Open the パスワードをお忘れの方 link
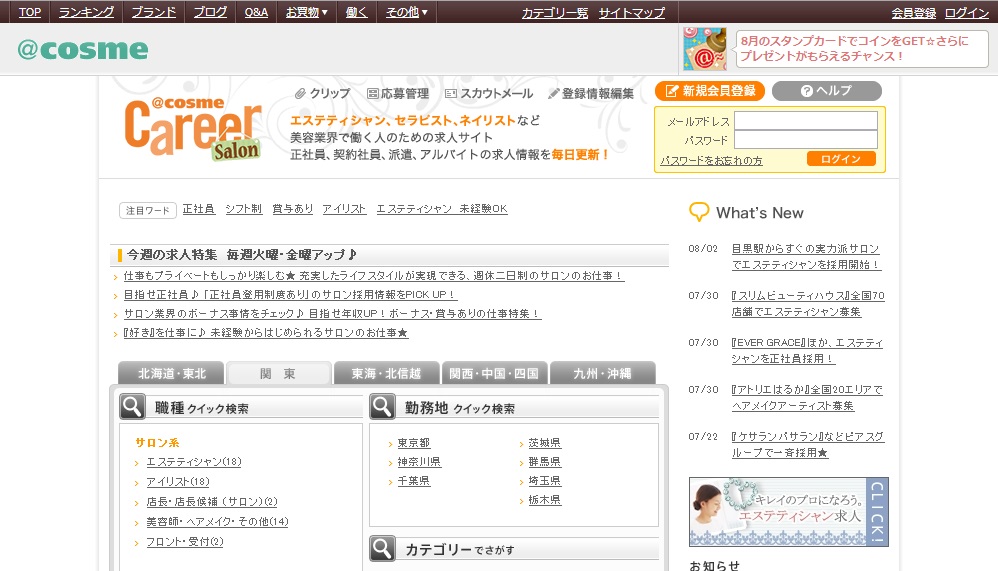This screenshot has height=571, width=998. pyautogui.click(x=711, y=160)
